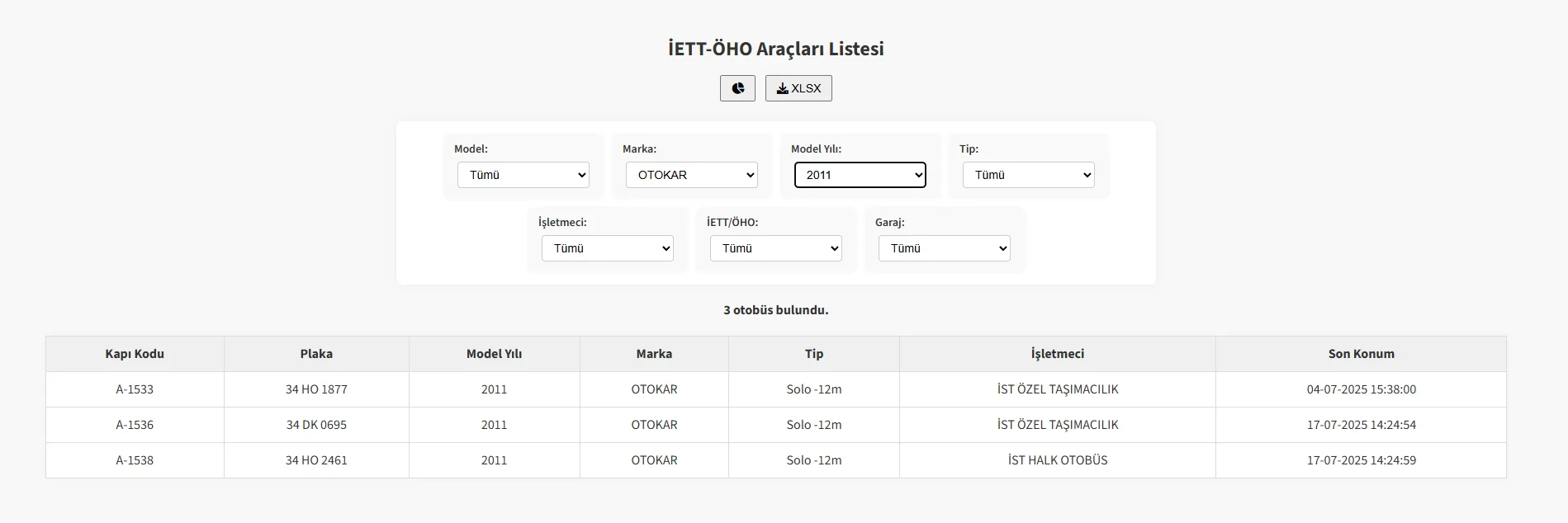Viewport: 1568px width, 523px height.
Task: Click door code A-1536 in table
Action: pyautogui.click(x=135, y=425)
